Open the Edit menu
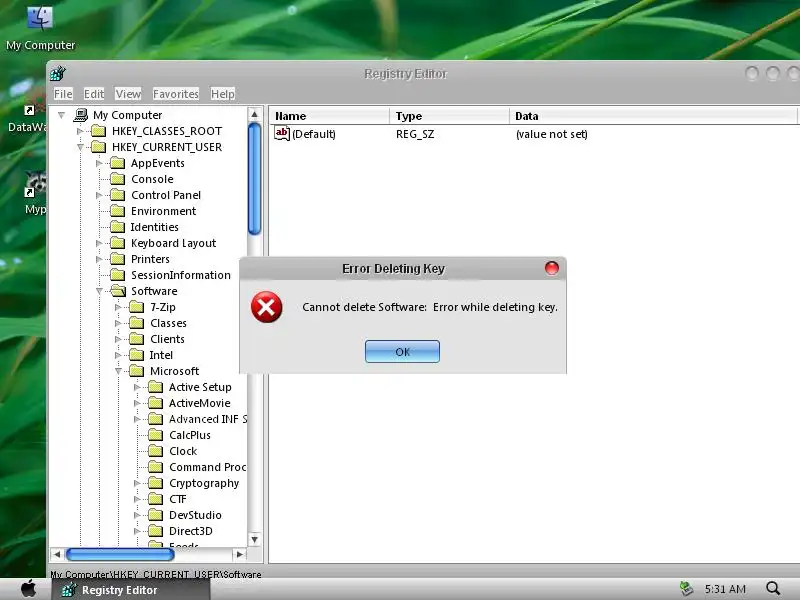The image size is (800, 600). click(94, 94)
